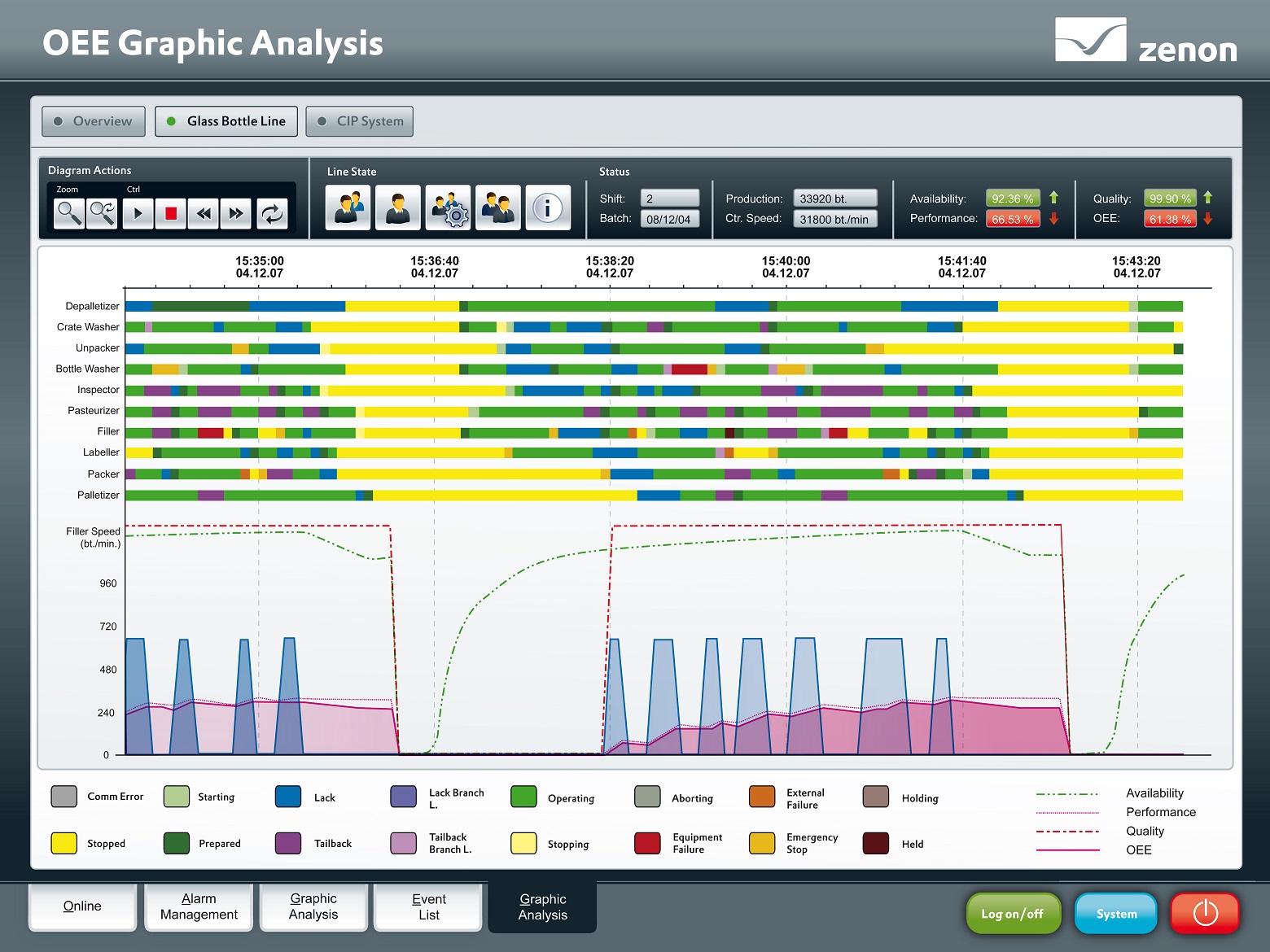This screenshot has width=1270, height=952.
Task: Click the fast-forward double-arrow button
Action: (x=236, y=213)
